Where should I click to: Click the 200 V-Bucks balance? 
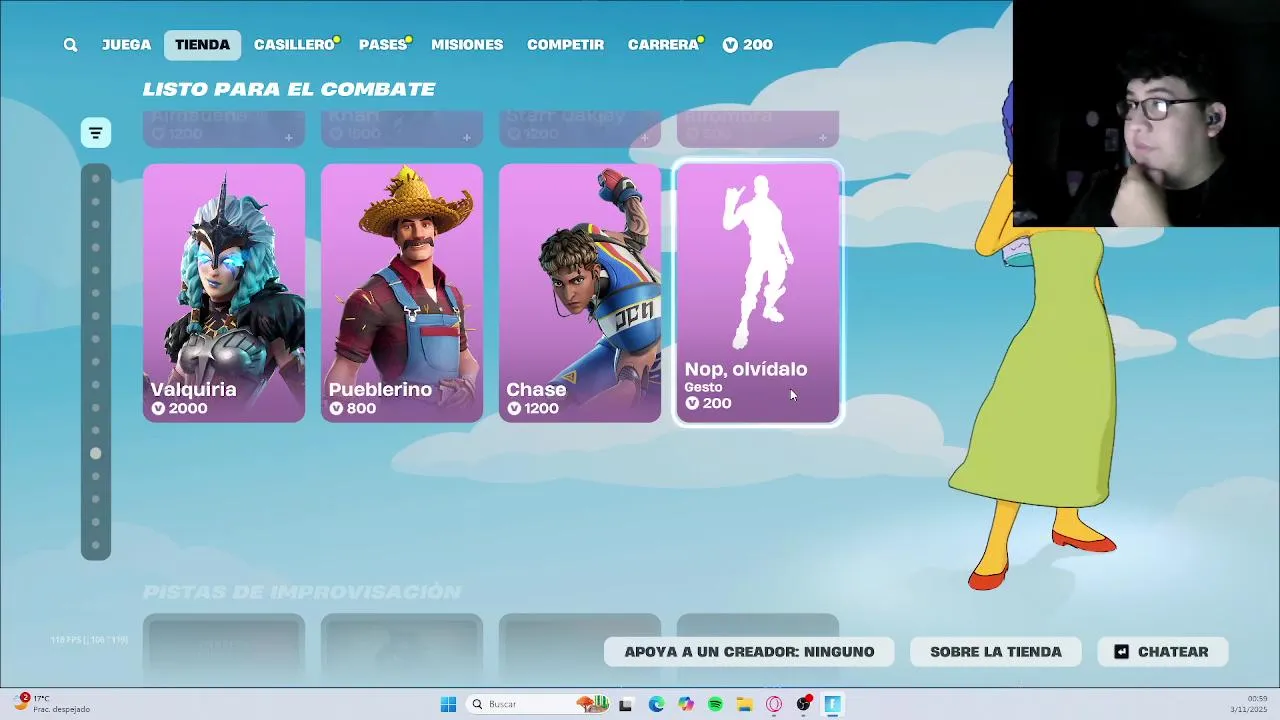coord(748,45)
